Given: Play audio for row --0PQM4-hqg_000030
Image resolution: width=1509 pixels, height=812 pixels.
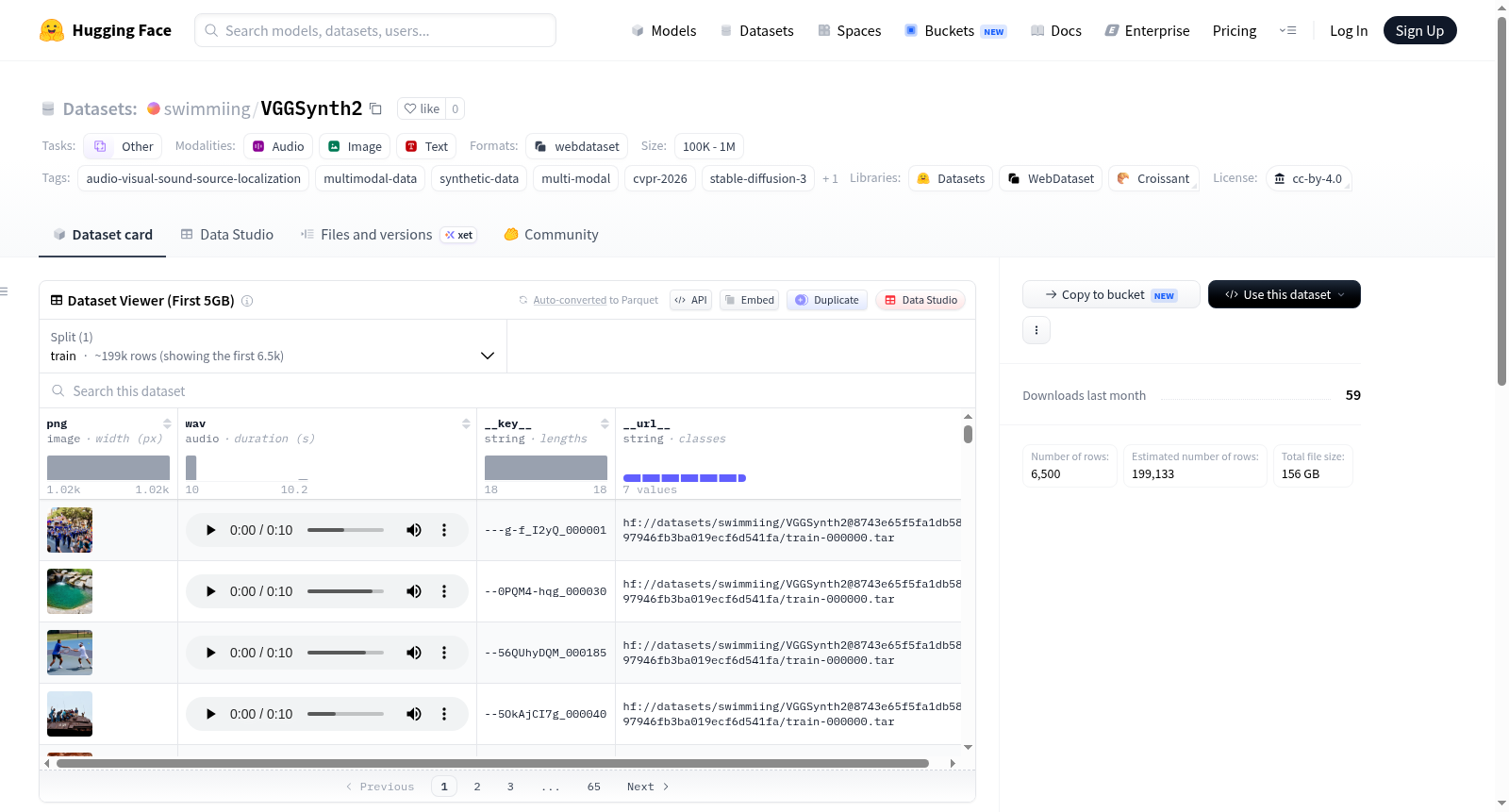Looking at the screenshot, I should [210, 591].
